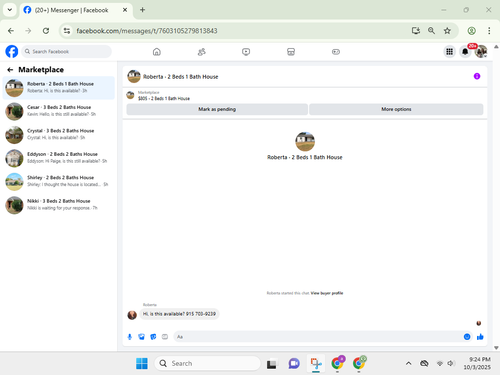Open Task View on taskbar
Viewport: 500px width, 375px height.
(271, 364)
